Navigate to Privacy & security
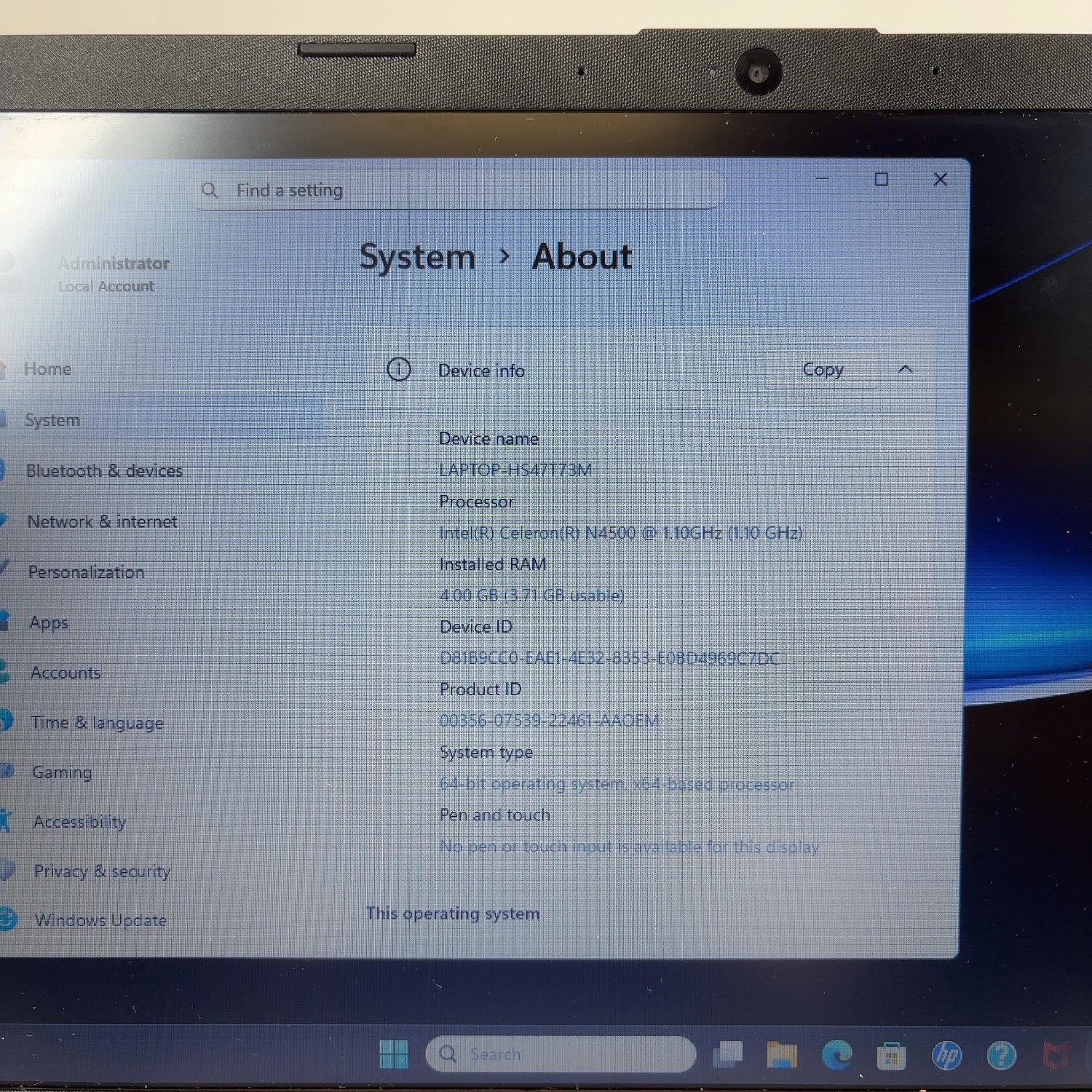Image resolution: width=1092 pixels, height=1092 pixels. point(102,871)
